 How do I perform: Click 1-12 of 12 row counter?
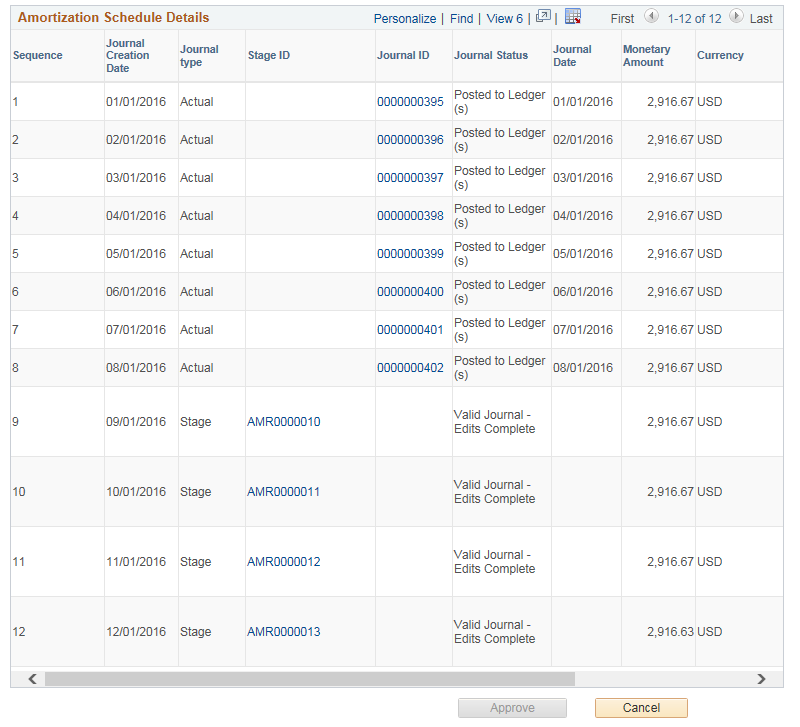click(x=694, y=19)
